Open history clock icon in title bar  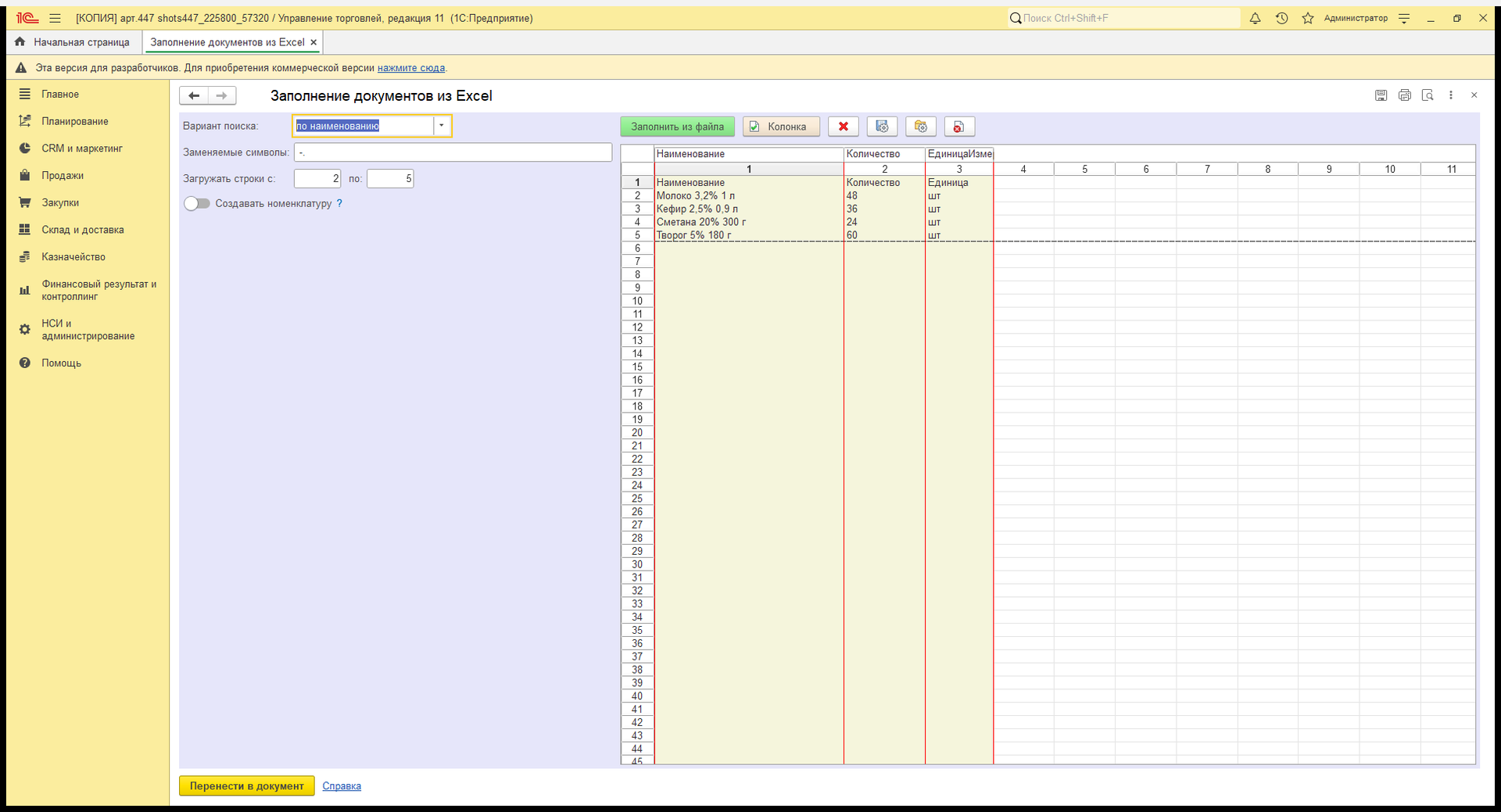click(1281, 18)
